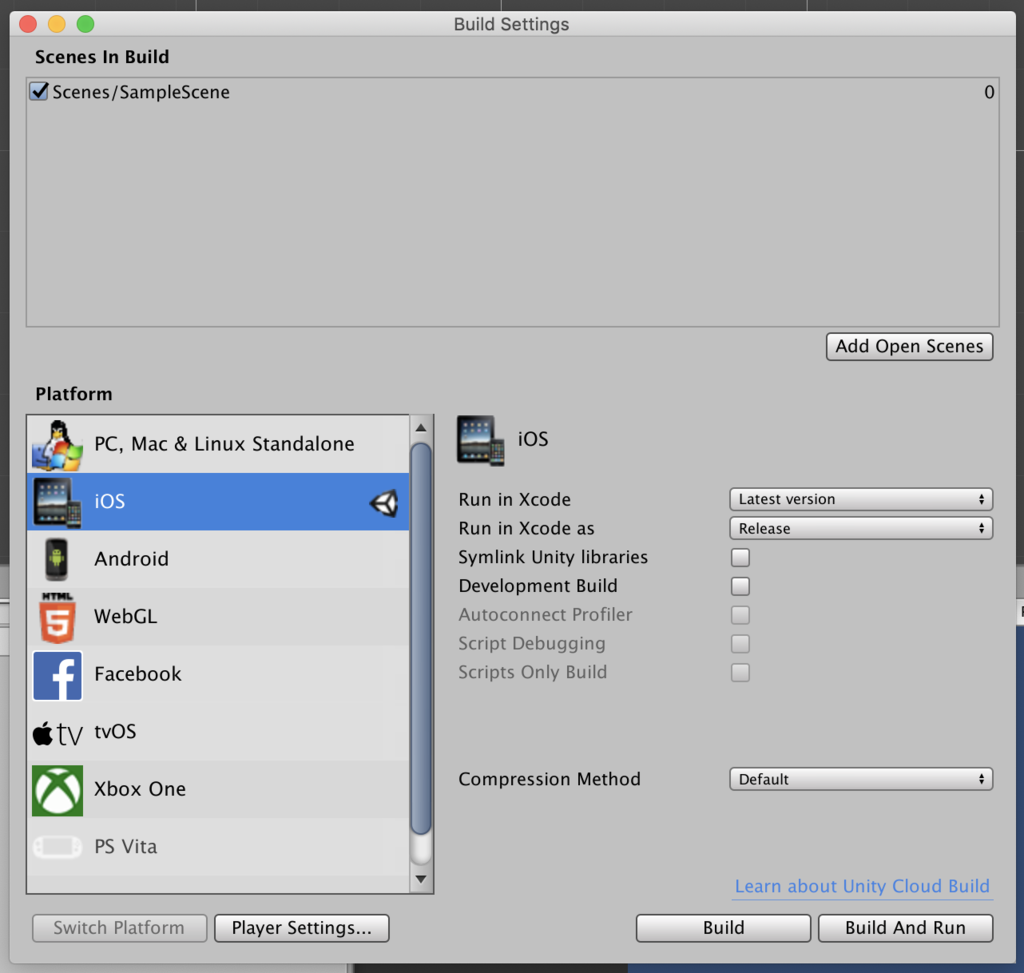
Task: Select the iOS platform row label
Action: click(x=109, y=502)
